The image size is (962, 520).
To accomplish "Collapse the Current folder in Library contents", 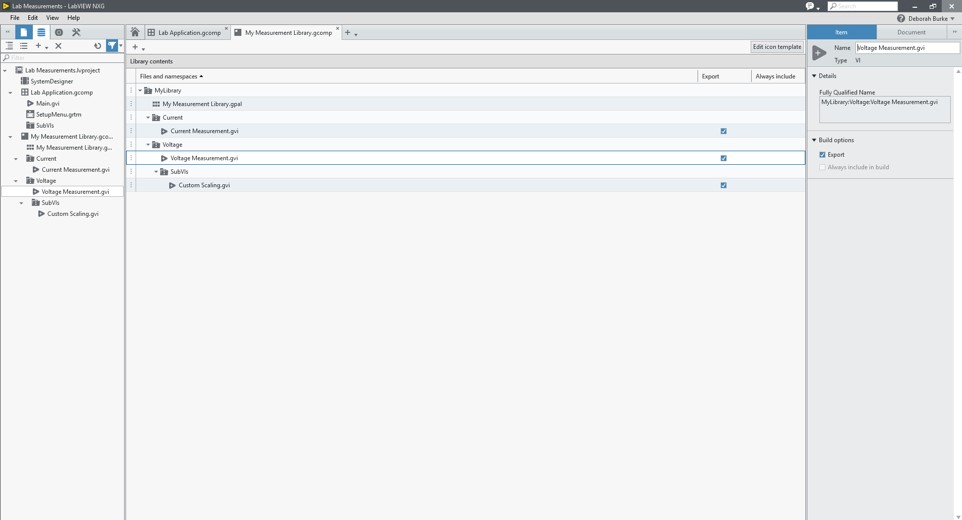I will [148, 117].
